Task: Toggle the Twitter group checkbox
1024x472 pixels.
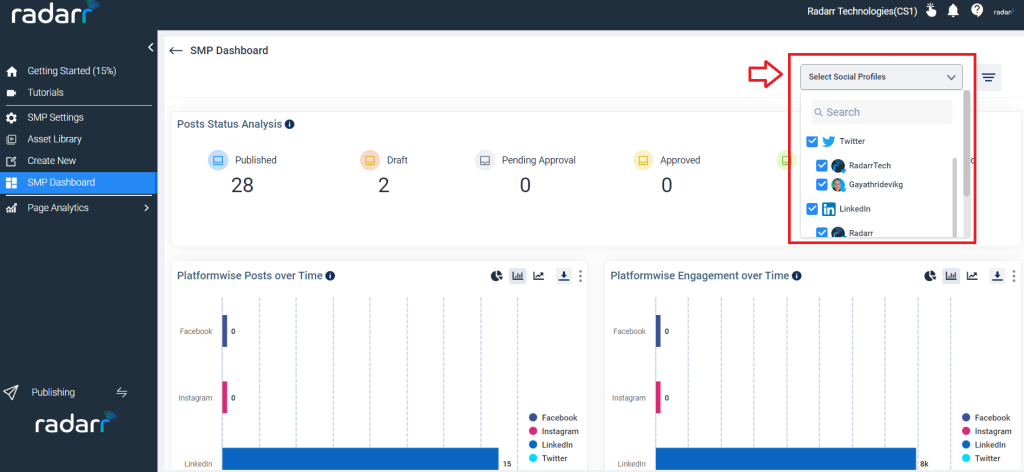Action: point(812,141)
